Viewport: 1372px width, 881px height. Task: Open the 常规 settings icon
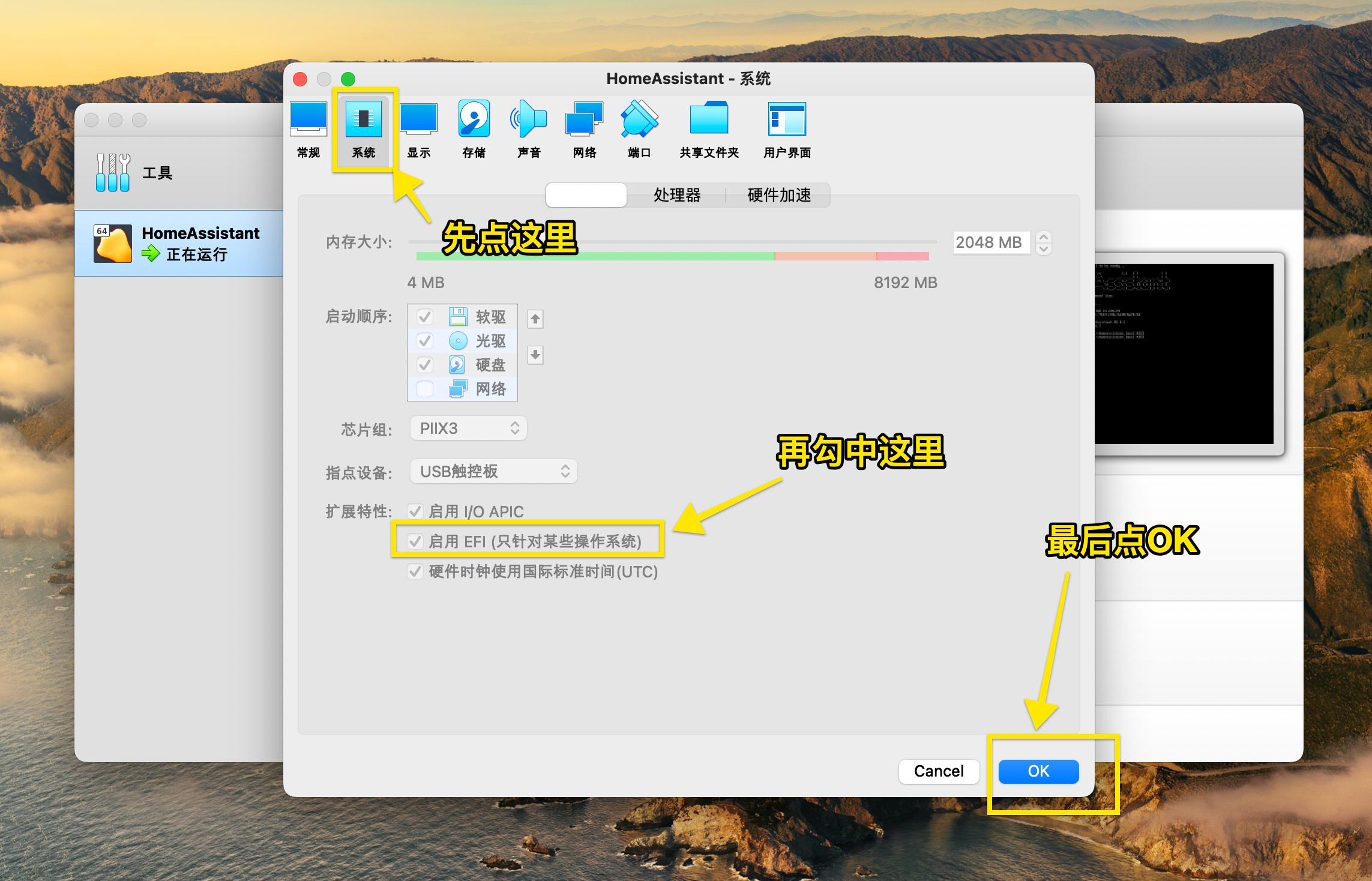click(x=308, y=129)
